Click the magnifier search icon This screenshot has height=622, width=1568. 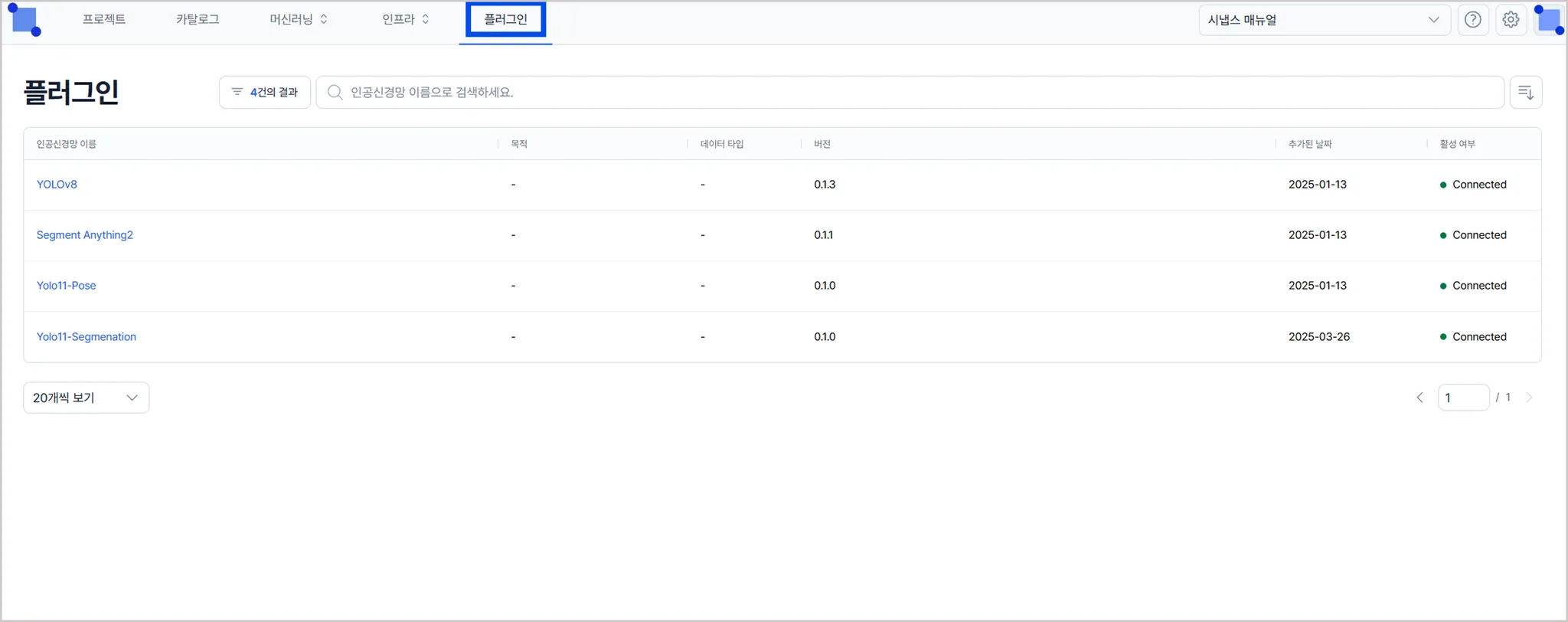tap(335, 92)
